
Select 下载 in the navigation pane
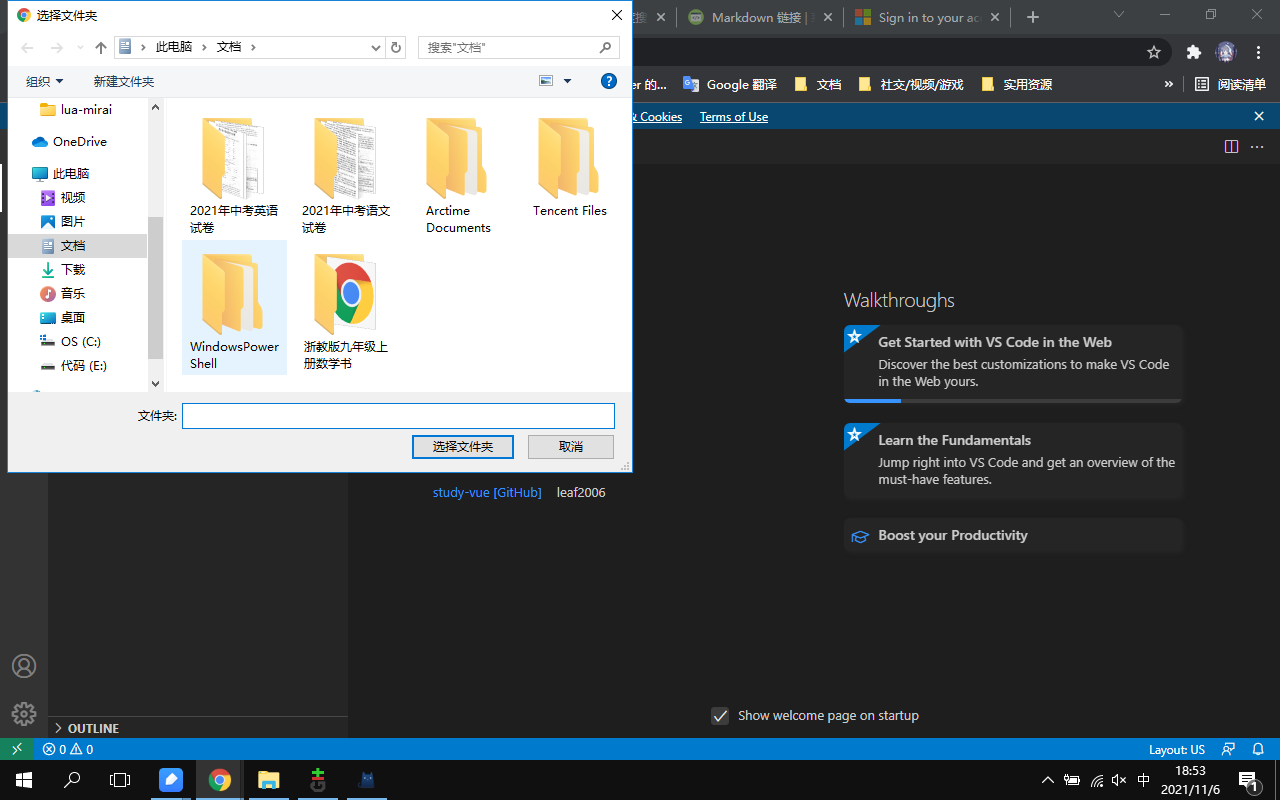click(73, 269)
